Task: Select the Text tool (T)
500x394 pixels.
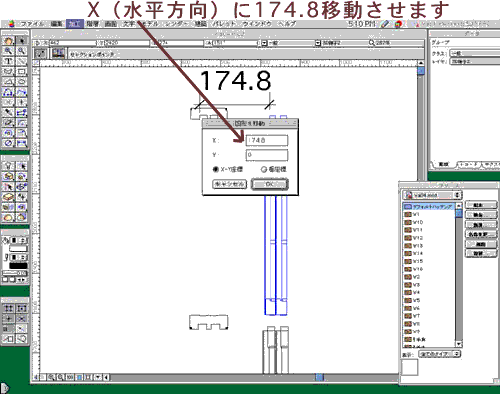Action: coord(8,61)
